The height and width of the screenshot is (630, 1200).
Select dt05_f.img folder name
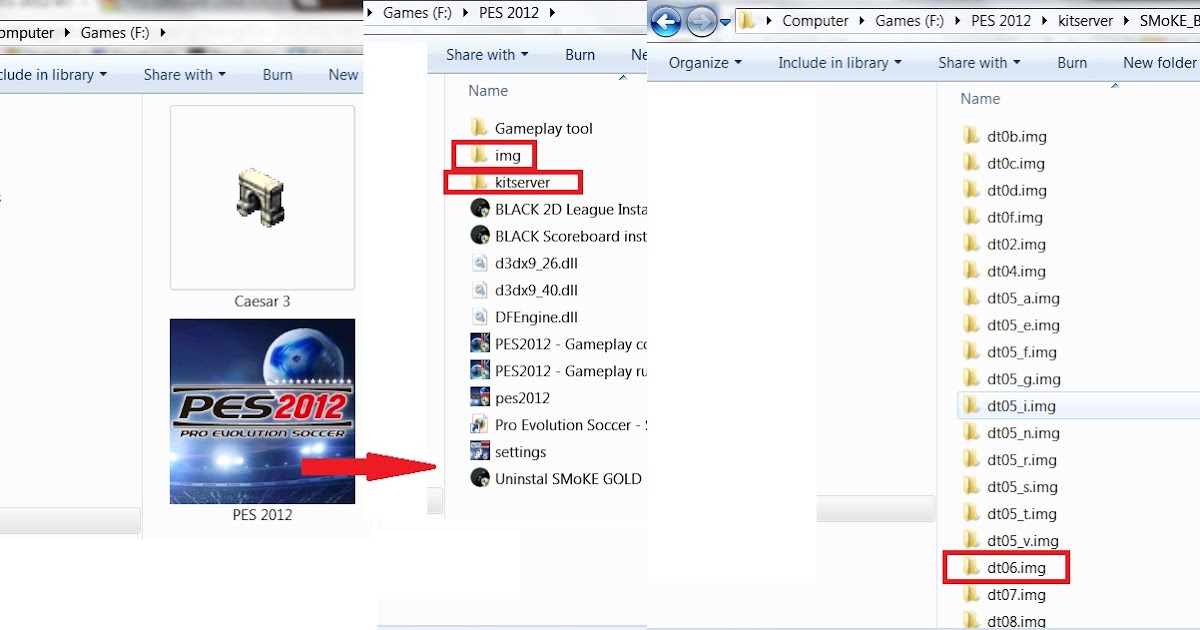pyautogui.click(x=1022, y=352)
